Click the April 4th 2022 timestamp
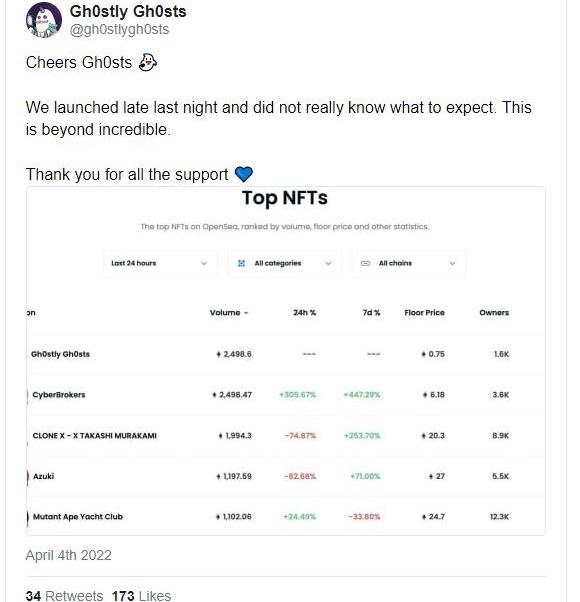Image resolution: width=580 pixels, height=602 pixels. tap(69, 555)
